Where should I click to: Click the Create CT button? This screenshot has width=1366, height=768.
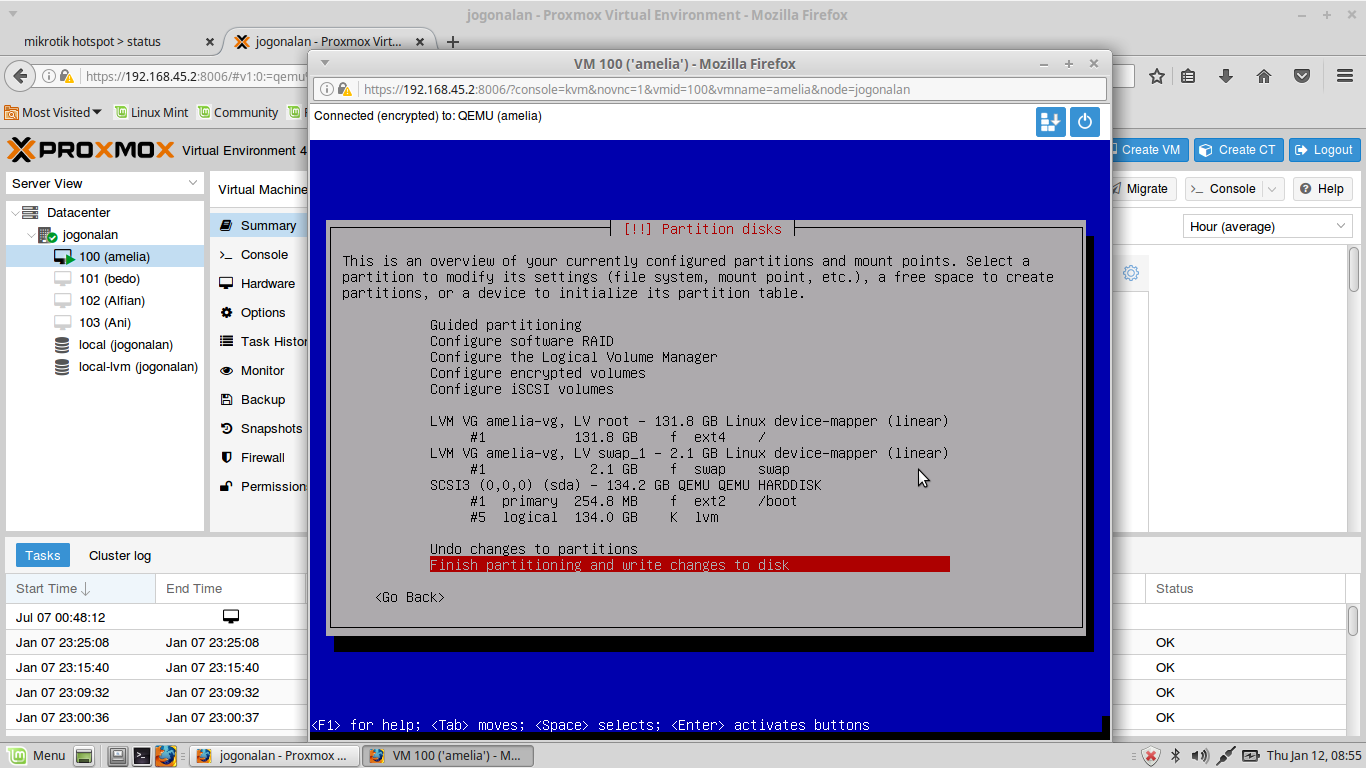click(1237, 150)
